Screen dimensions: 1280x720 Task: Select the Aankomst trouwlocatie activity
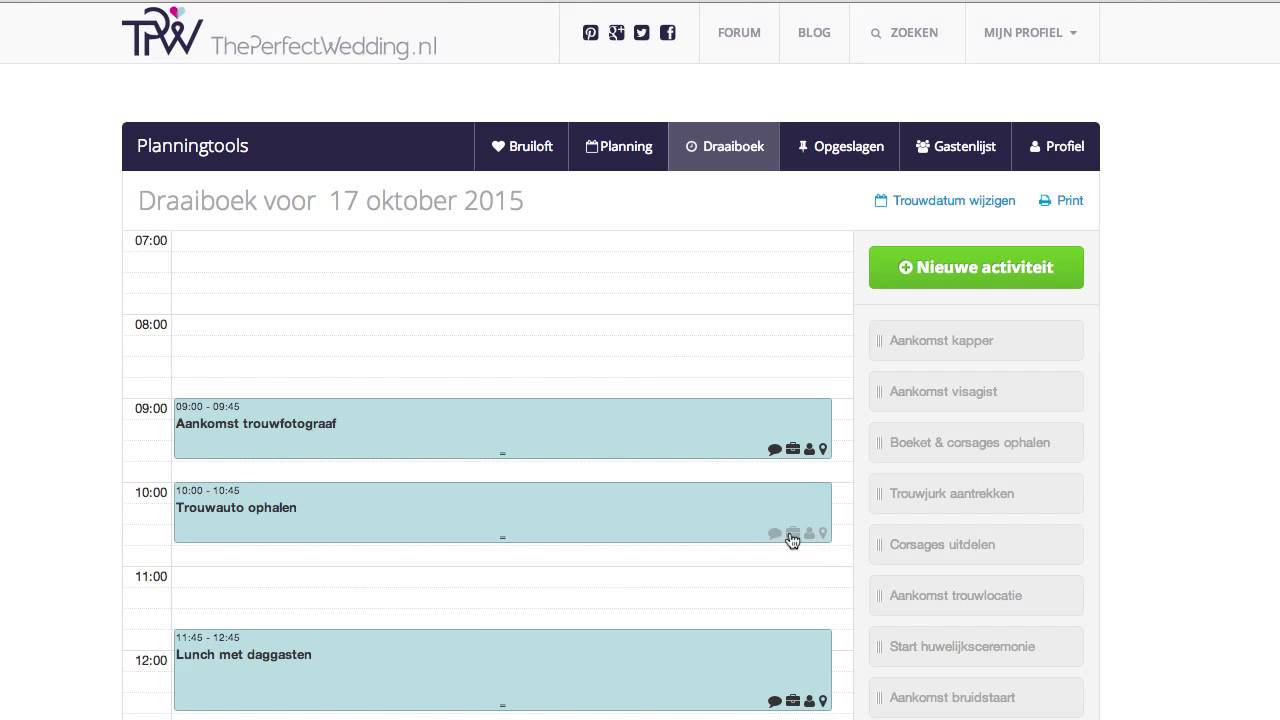click(x=976, y=596)
